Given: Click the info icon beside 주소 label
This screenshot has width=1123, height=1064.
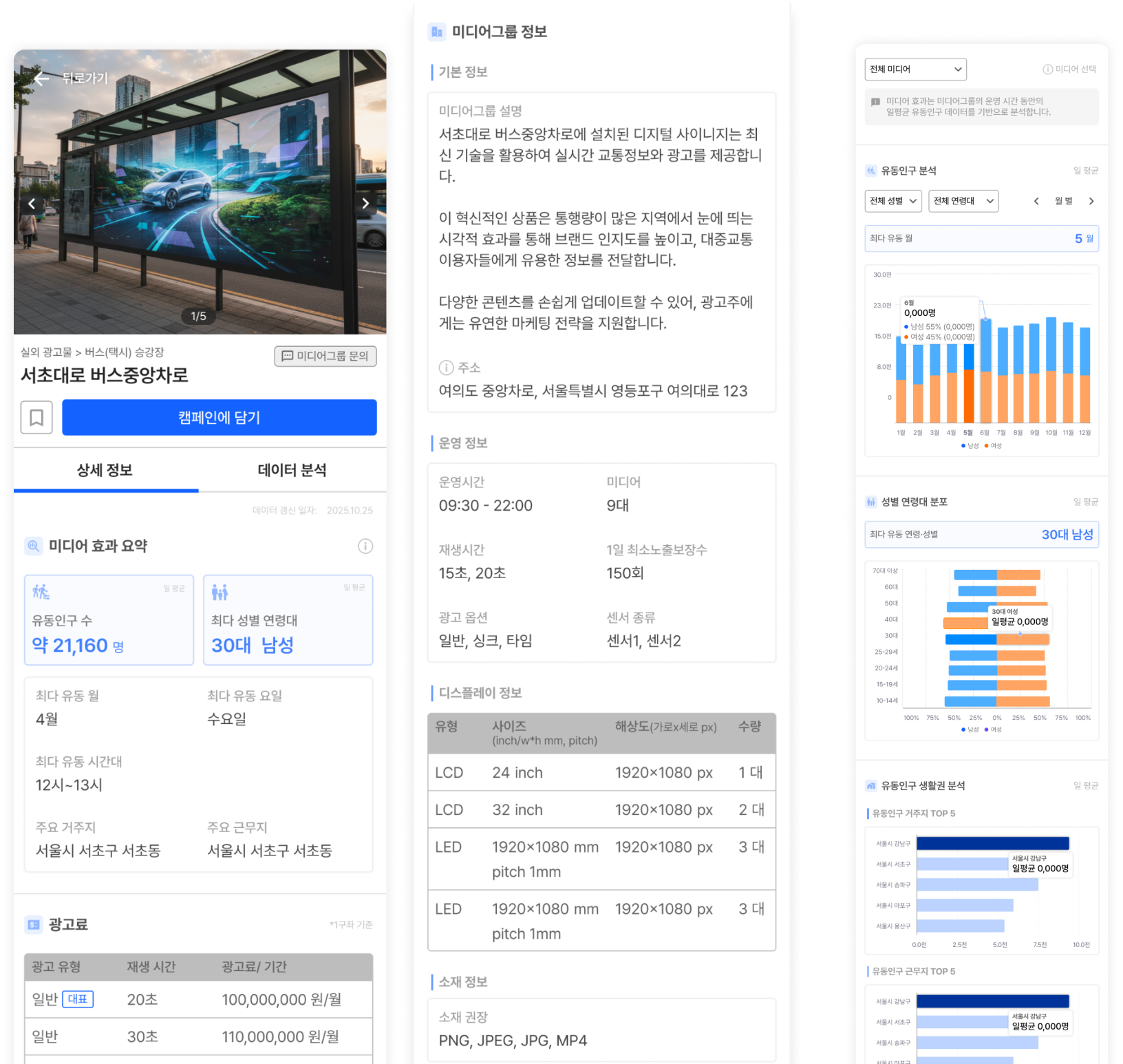Looking at the screenshot, I should [446, 368].
